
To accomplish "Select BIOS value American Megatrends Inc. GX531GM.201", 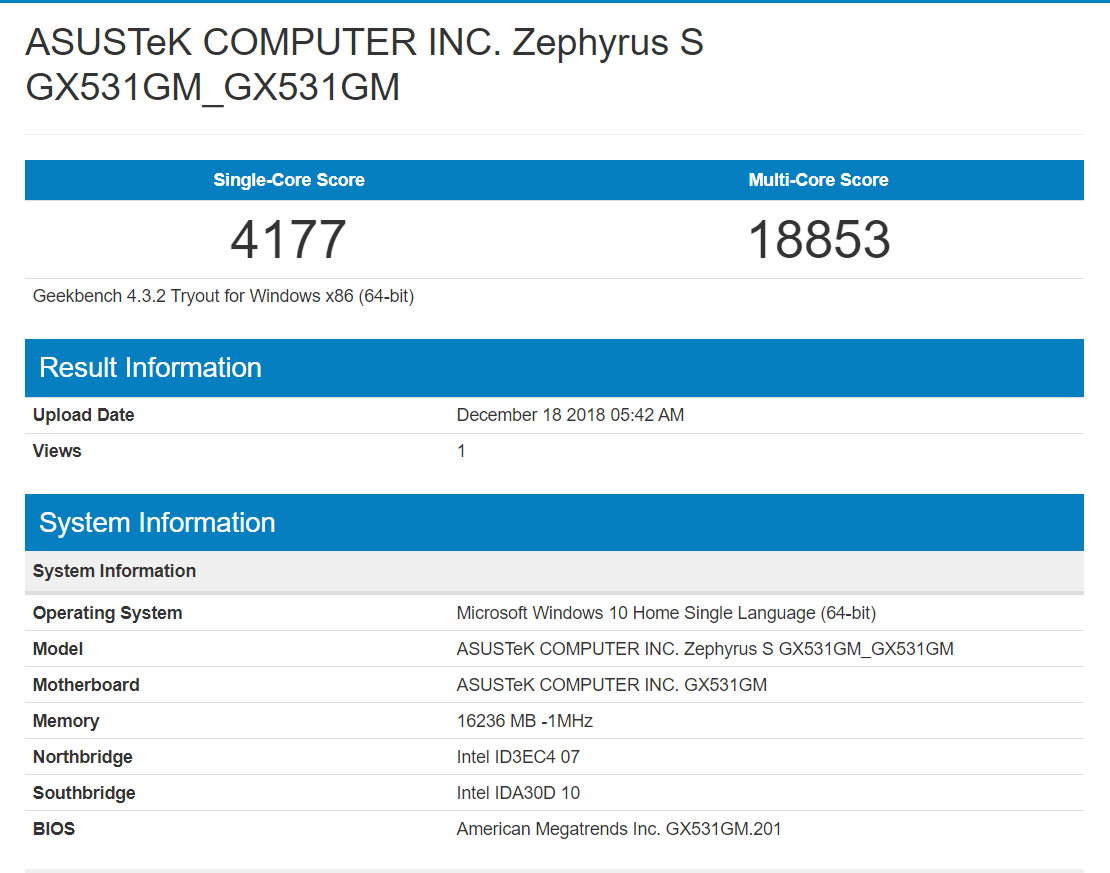I will [x=619, y=829].
